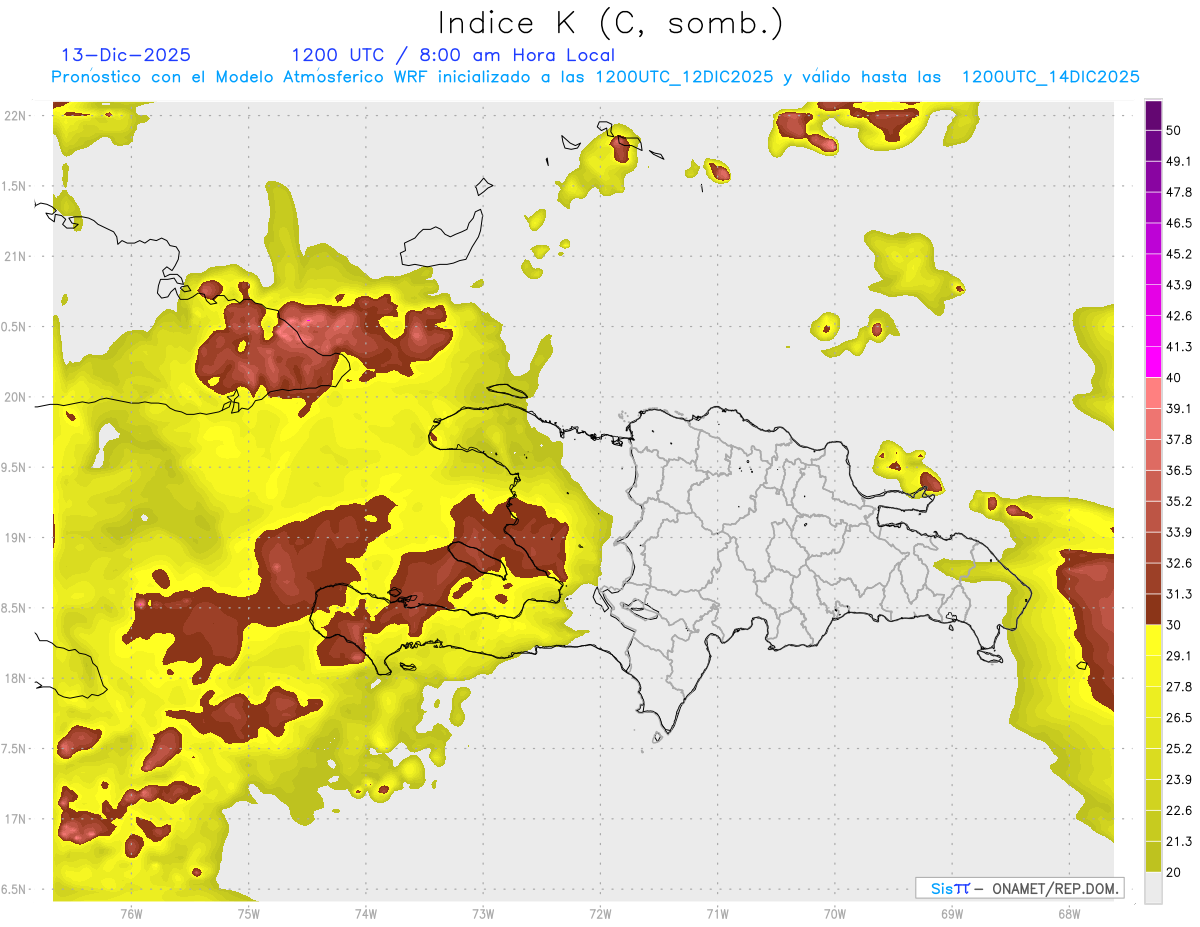The height and width of the screenshot is (927, 1200).
Task: Click the colorbar value '22.6'
Action: tap(1179, 811)
